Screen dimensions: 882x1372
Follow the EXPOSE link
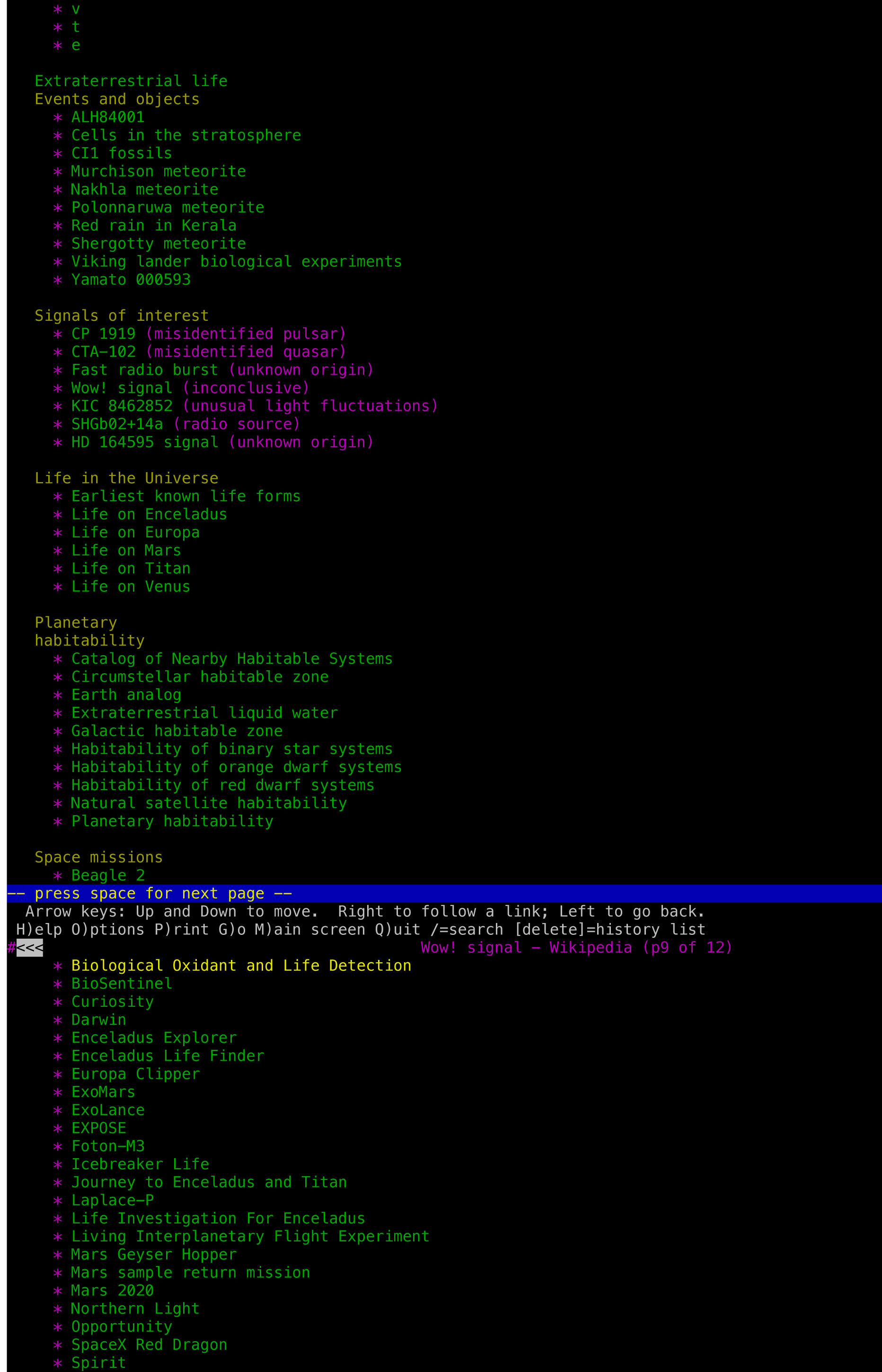click(x=98, y=1127)
